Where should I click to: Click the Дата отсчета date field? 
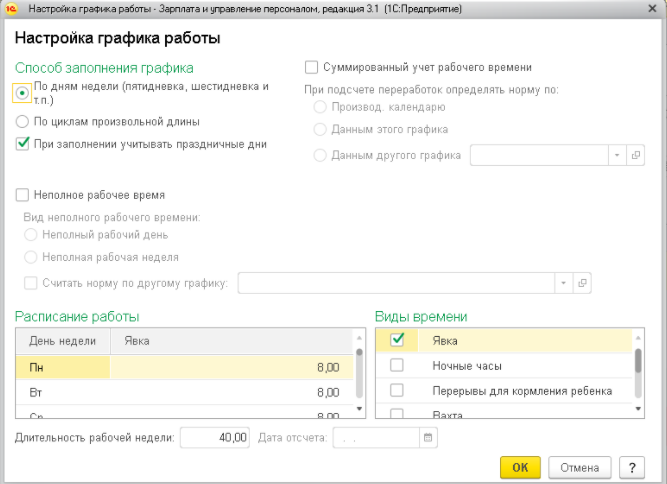376,437
